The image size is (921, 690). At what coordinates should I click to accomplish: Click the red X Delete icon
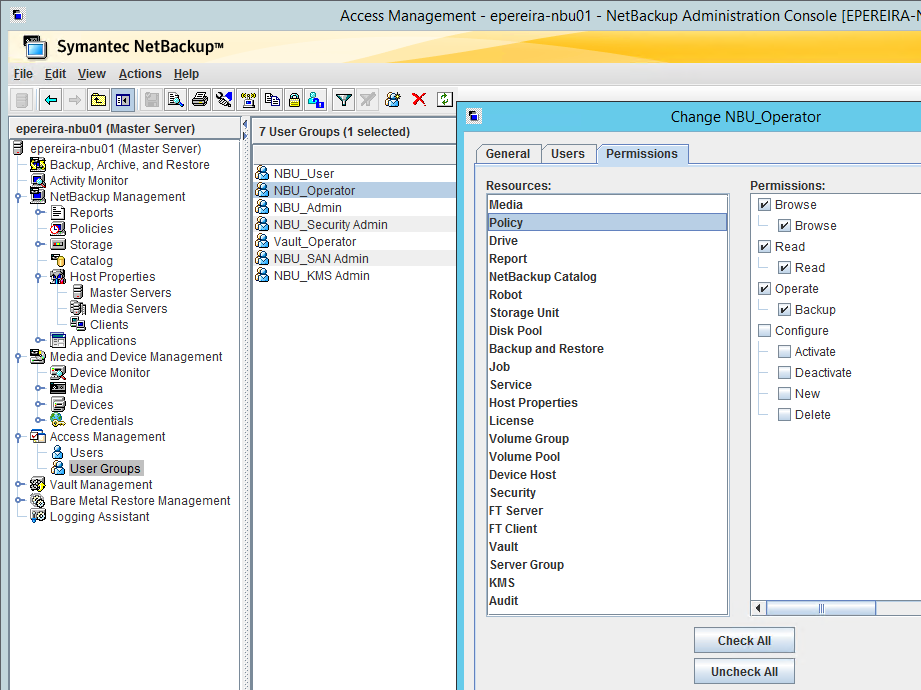click(x=419, y=99)
